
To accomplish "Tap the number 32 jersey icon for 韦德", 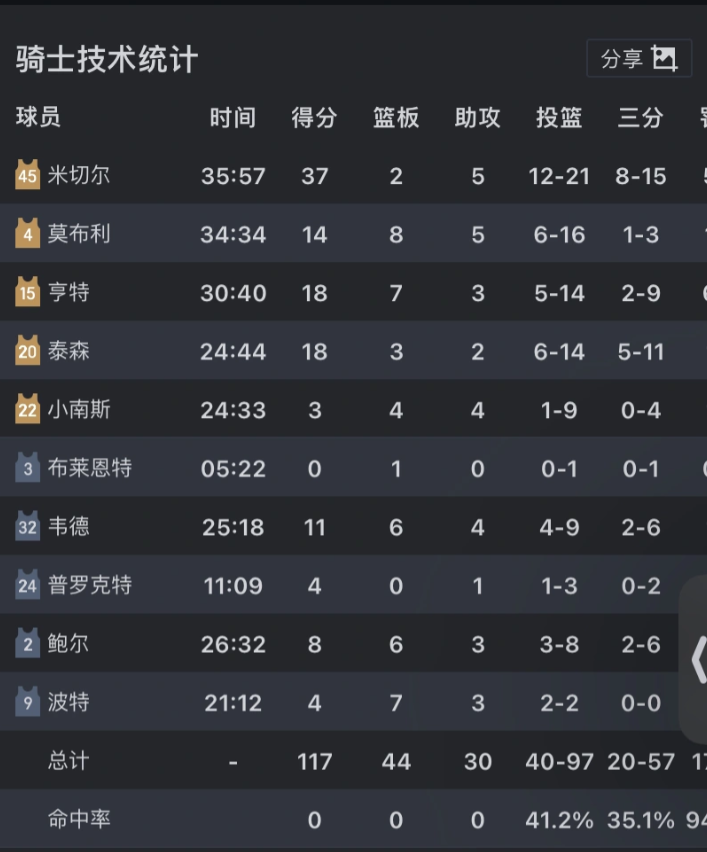I will [27, 526].
